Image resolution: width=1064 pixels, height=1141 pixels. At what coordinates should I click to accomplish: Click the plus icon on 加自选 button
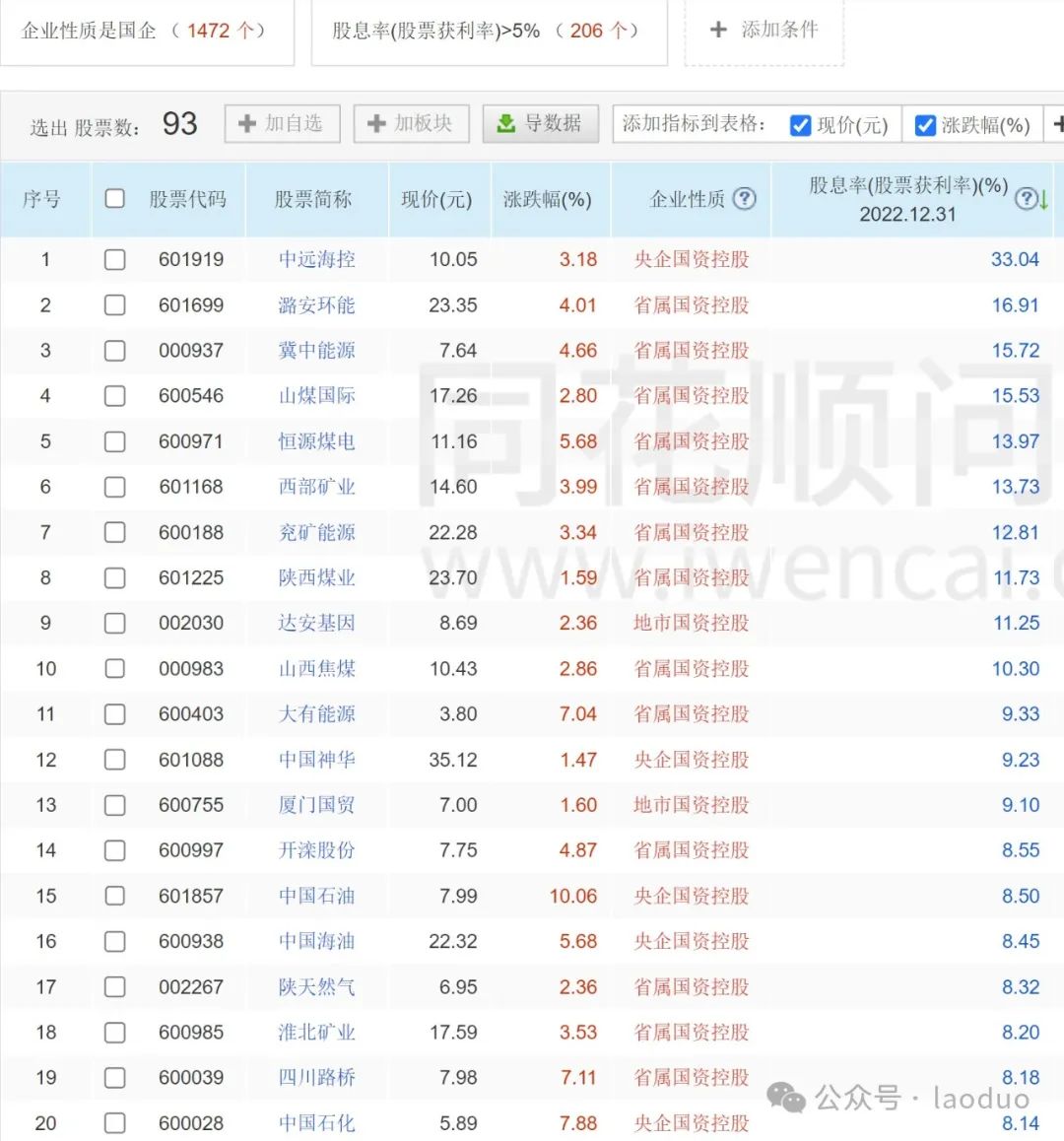coord(246,124)
